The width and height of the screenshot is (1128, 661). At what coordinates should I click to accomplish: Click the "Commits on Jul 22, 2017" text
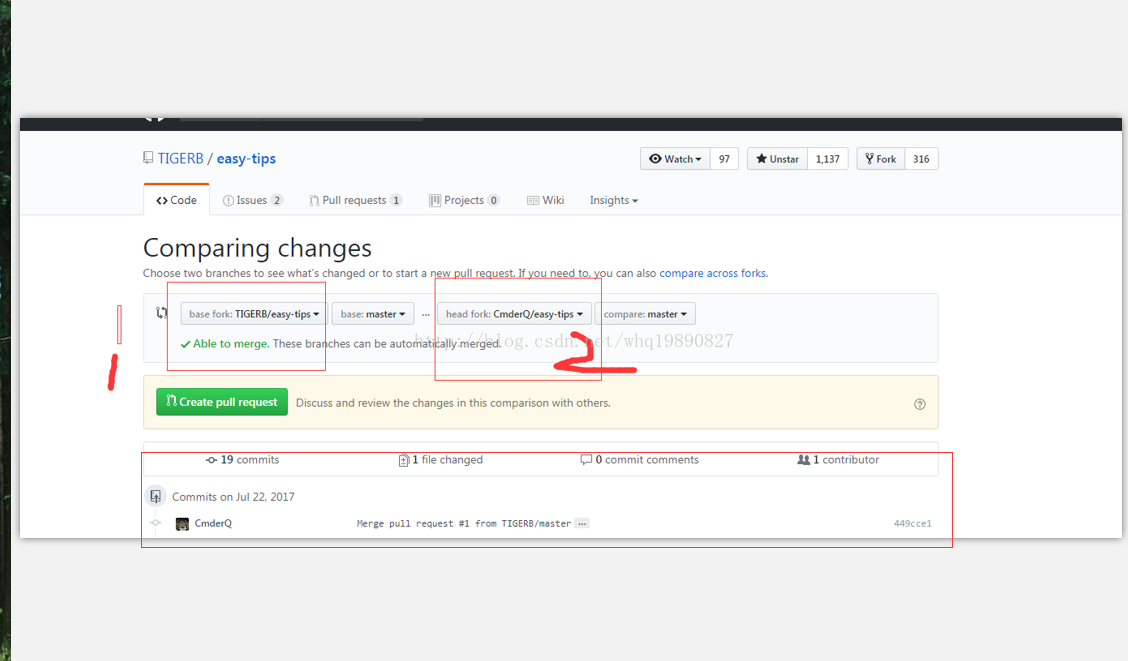click(x=233, y=497)
